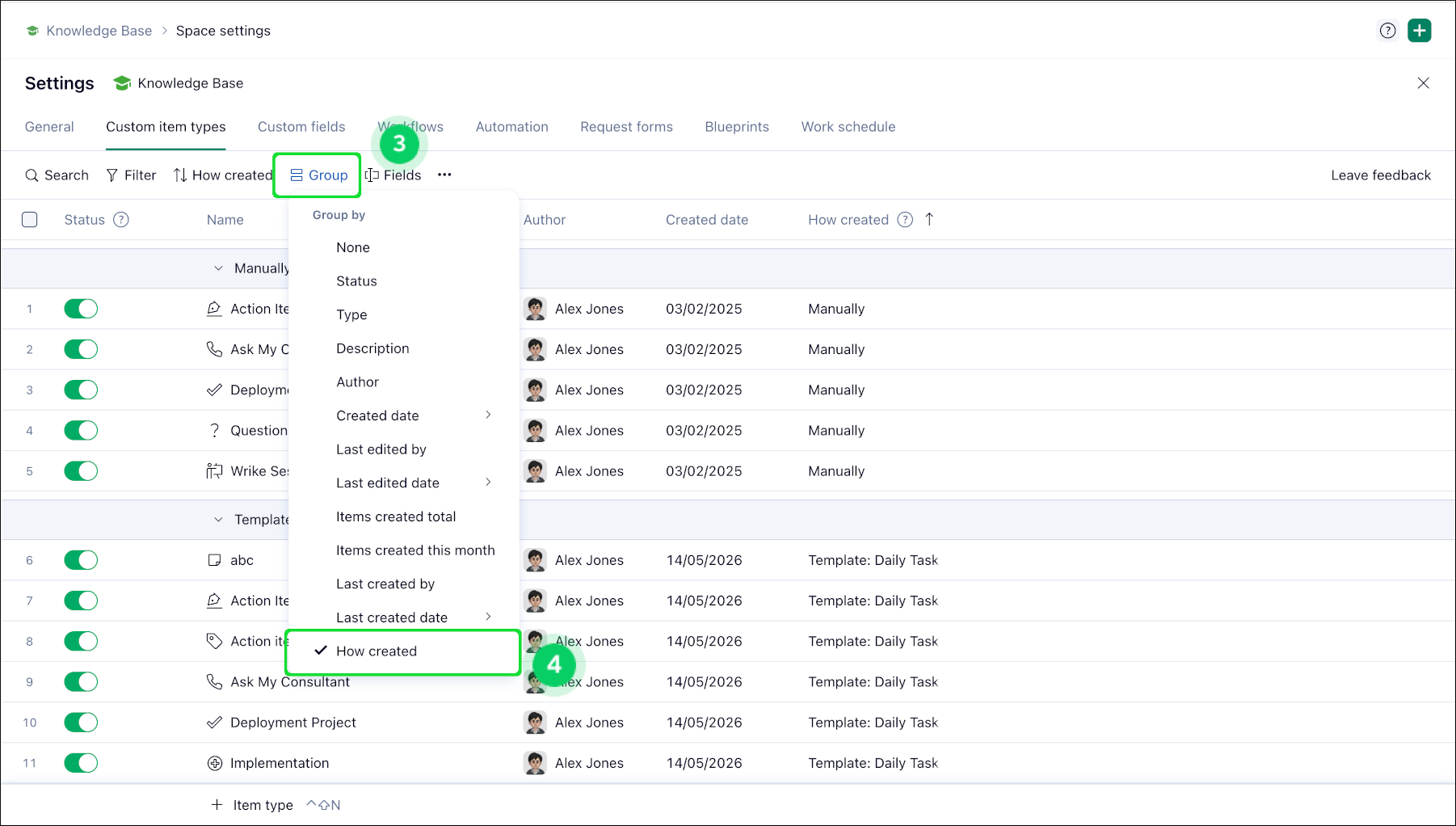
Task: Open the Work schedule tab
Action: click(x=848, y=127)
